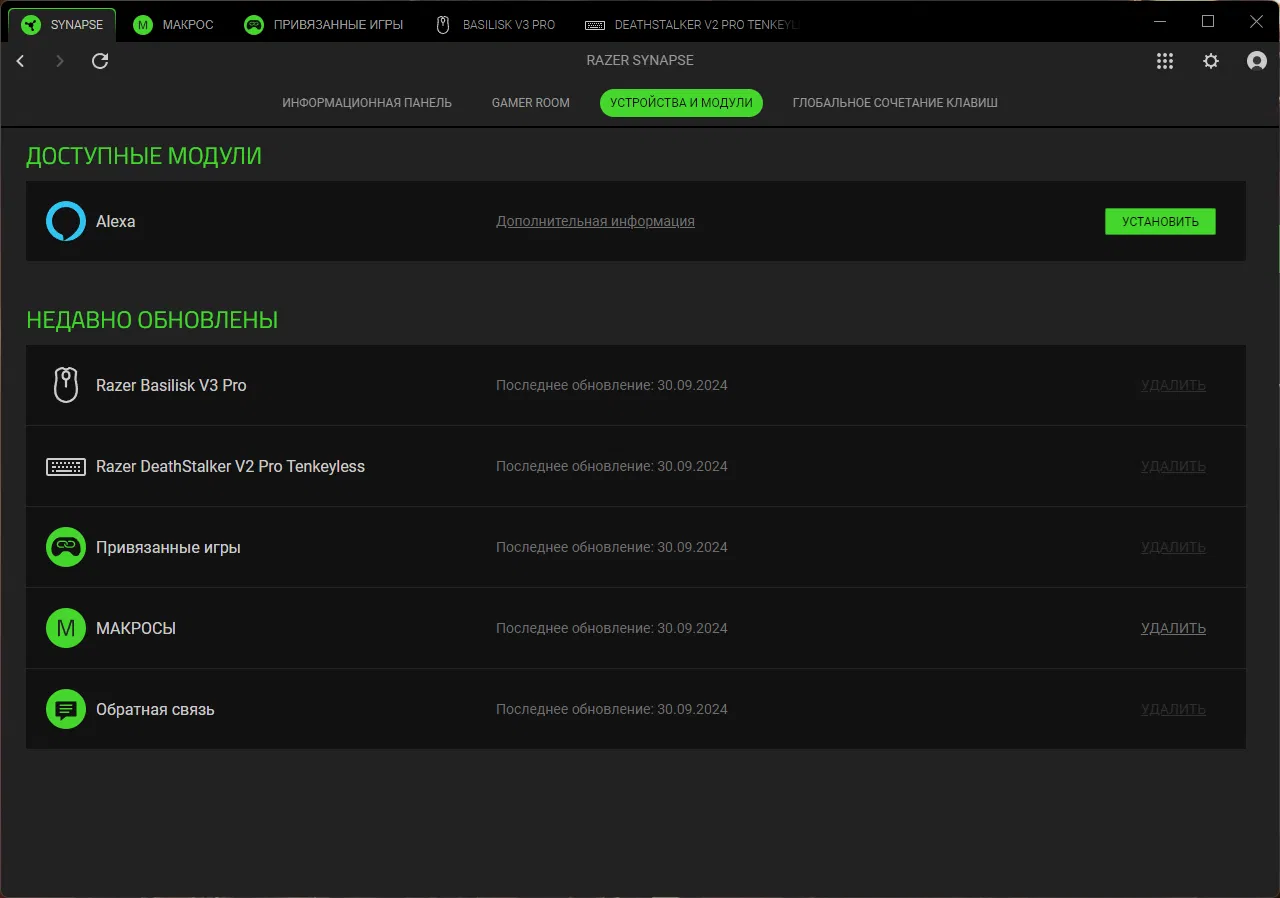Refresh the Razer Synapse page
1280x898 pixels.
point(100,61)
